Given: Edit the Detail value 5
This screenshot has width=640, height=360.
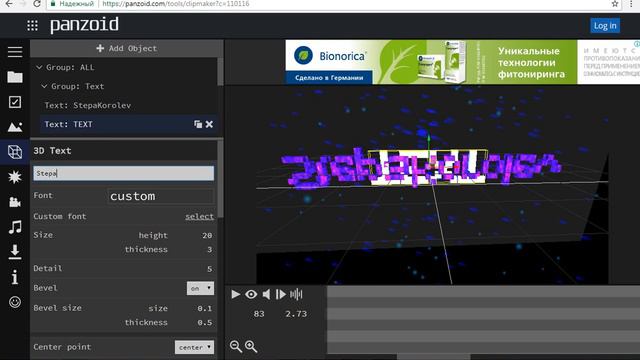Looking at the screenshot, I should [x=209, y=269].
